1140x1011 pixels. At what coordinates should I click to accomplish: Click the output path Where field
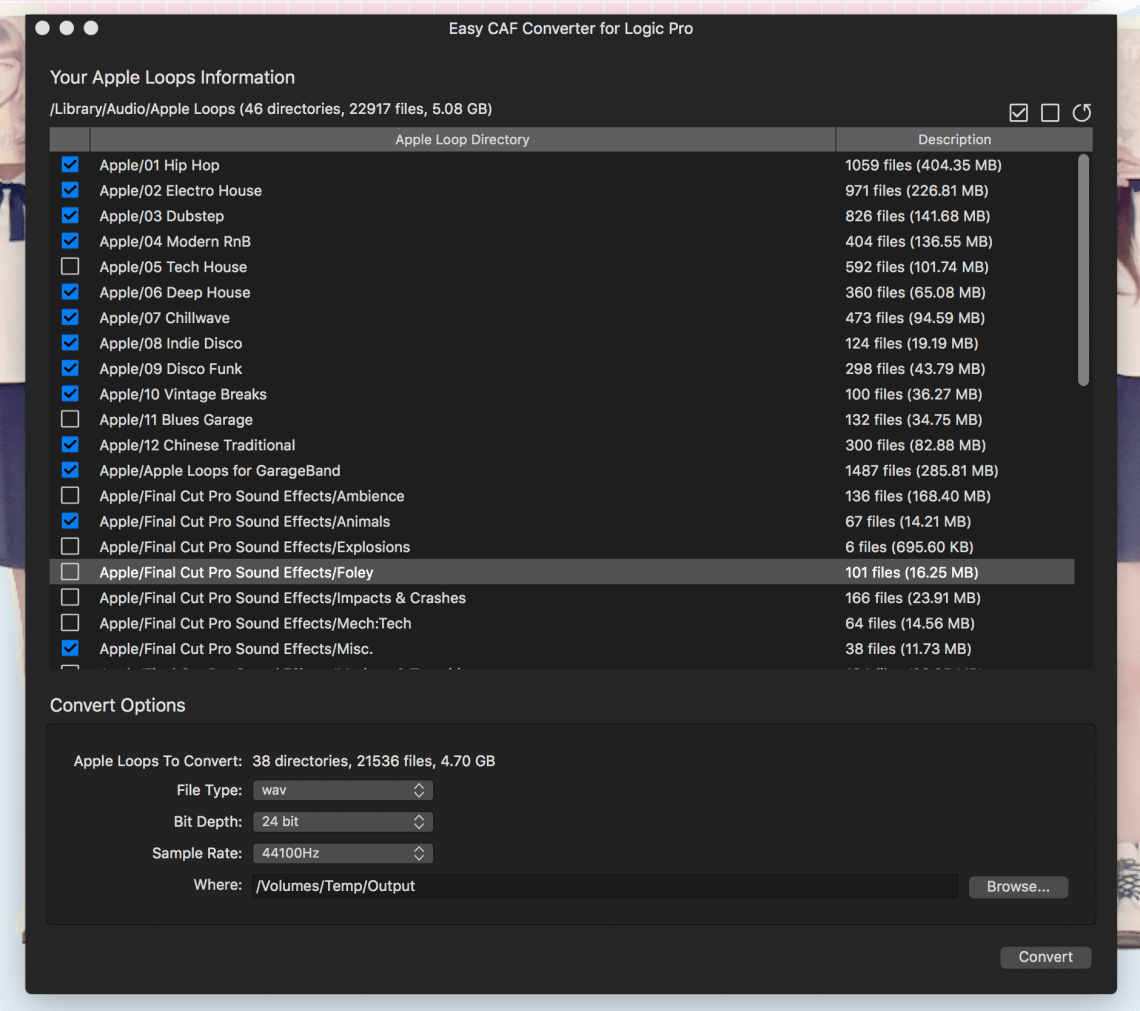pyautogui.click(x=604, y=886)
